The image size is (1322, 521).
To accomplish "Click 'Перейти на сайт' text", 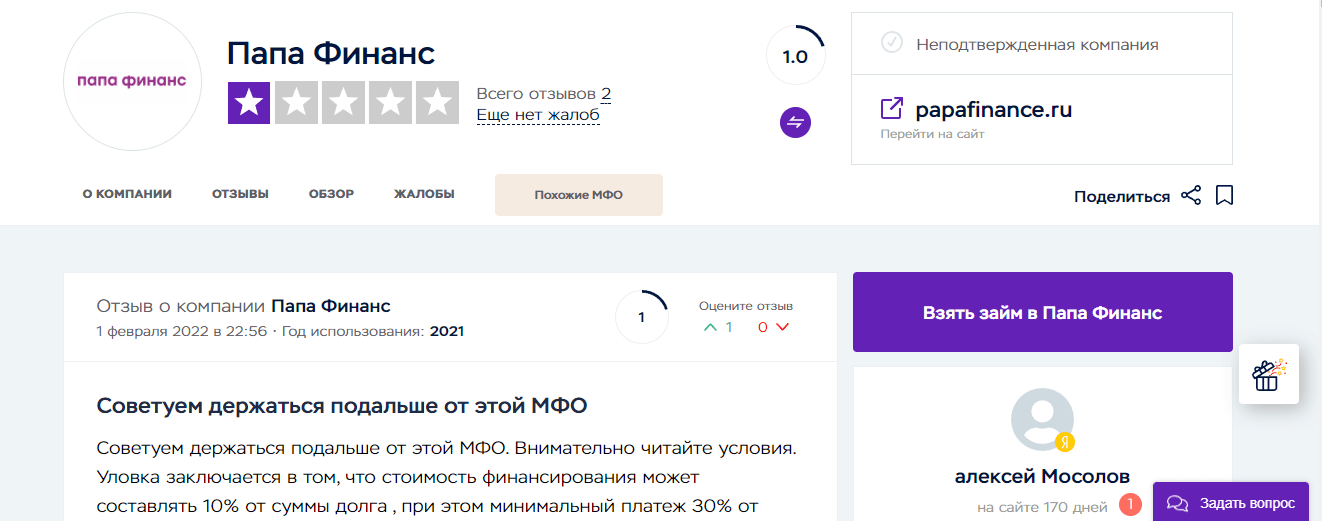I will (x=932, y=134).
